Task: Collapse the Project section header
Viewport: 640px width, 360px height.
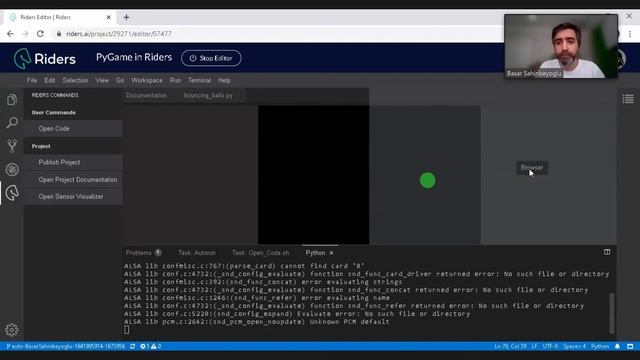Action: pyautogui.click(x=41, y=146)
